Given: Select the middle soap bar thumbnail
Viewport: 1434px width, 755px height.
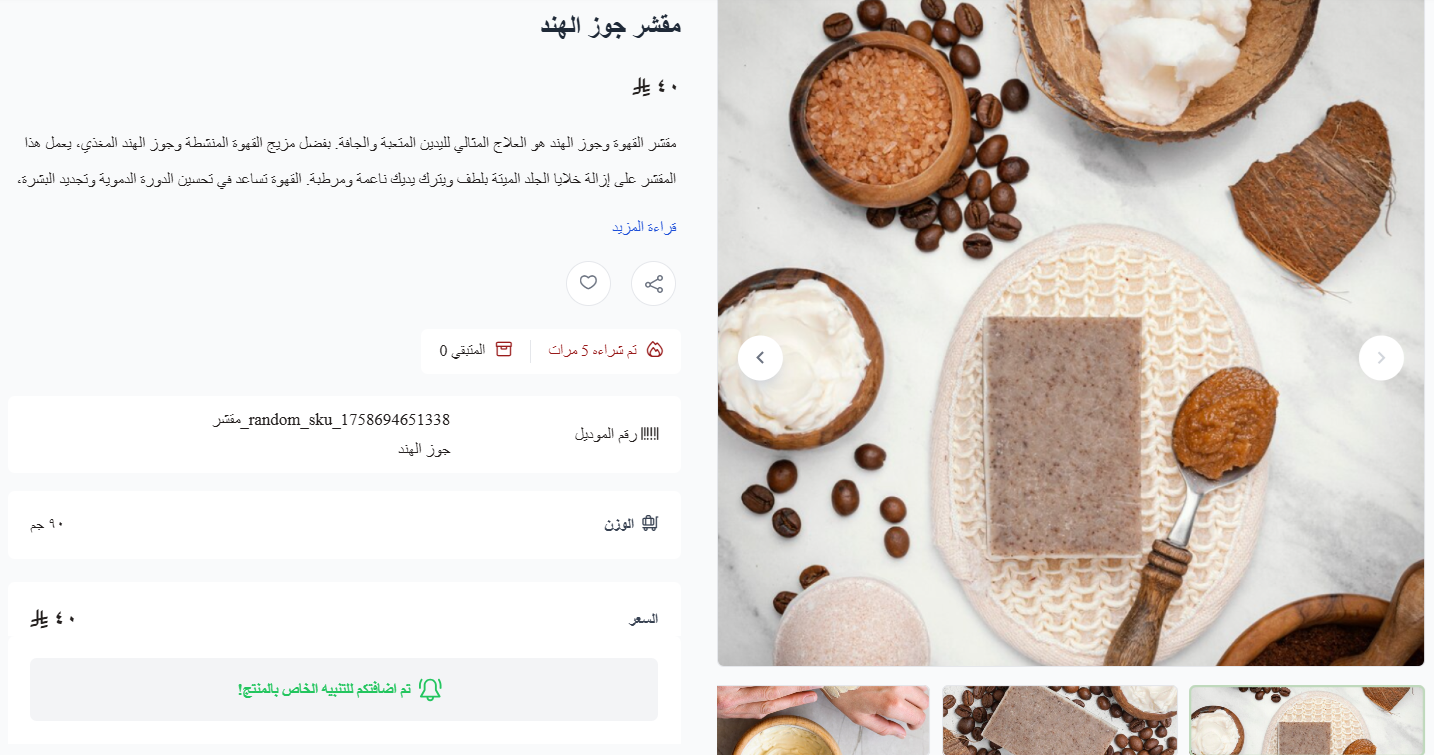Looking at the screenshot, I should point(1060,720).
